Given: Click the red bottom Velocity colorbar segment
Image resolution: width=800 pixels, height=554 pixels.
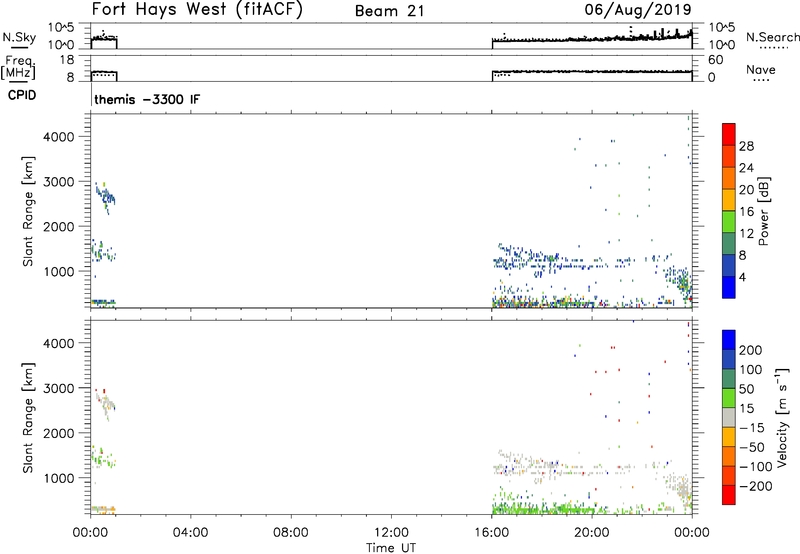Looking at the screenshot, I should click(729, 495).
